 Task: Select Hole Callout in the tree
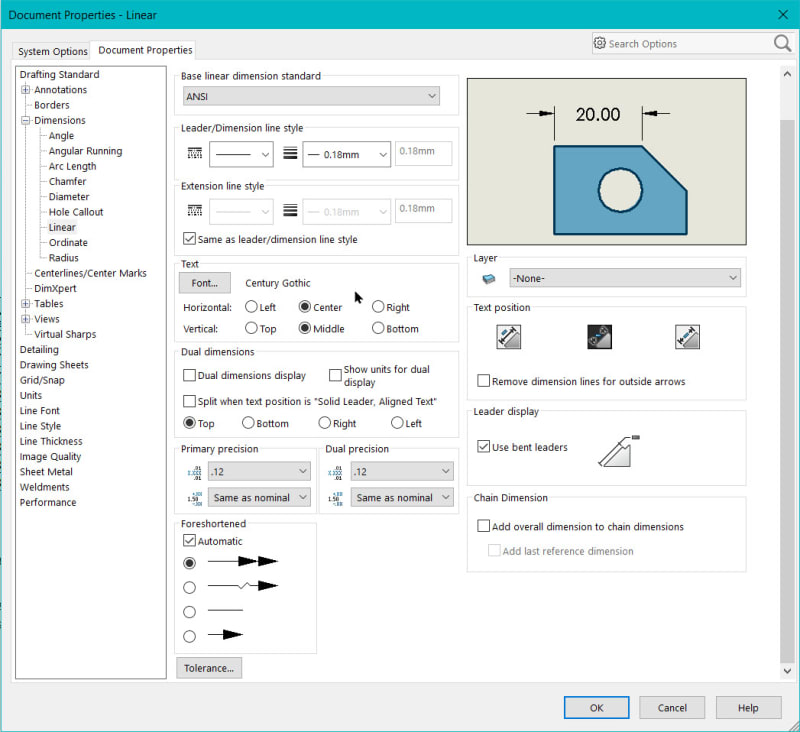tap(76, 212)
